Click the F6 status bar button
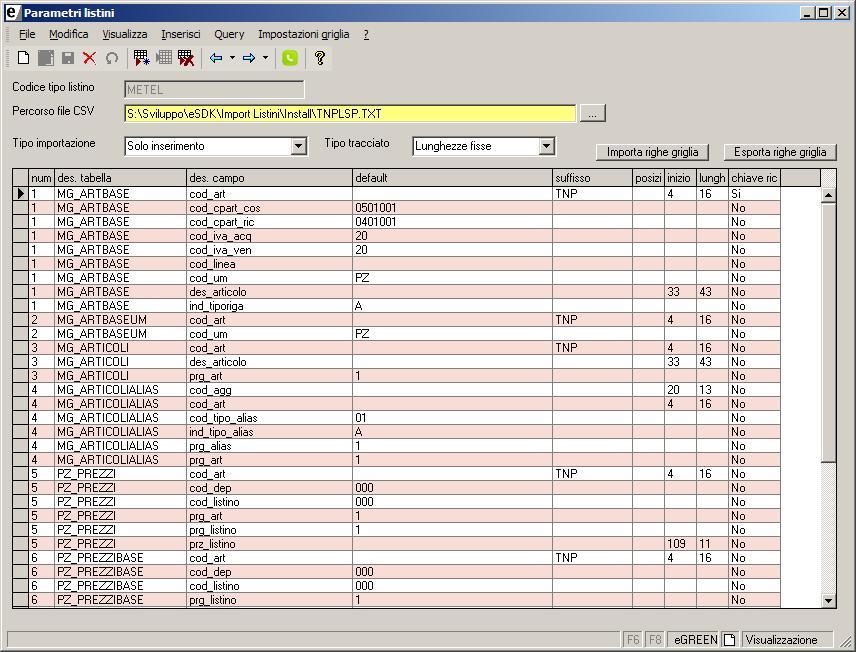 633,639
